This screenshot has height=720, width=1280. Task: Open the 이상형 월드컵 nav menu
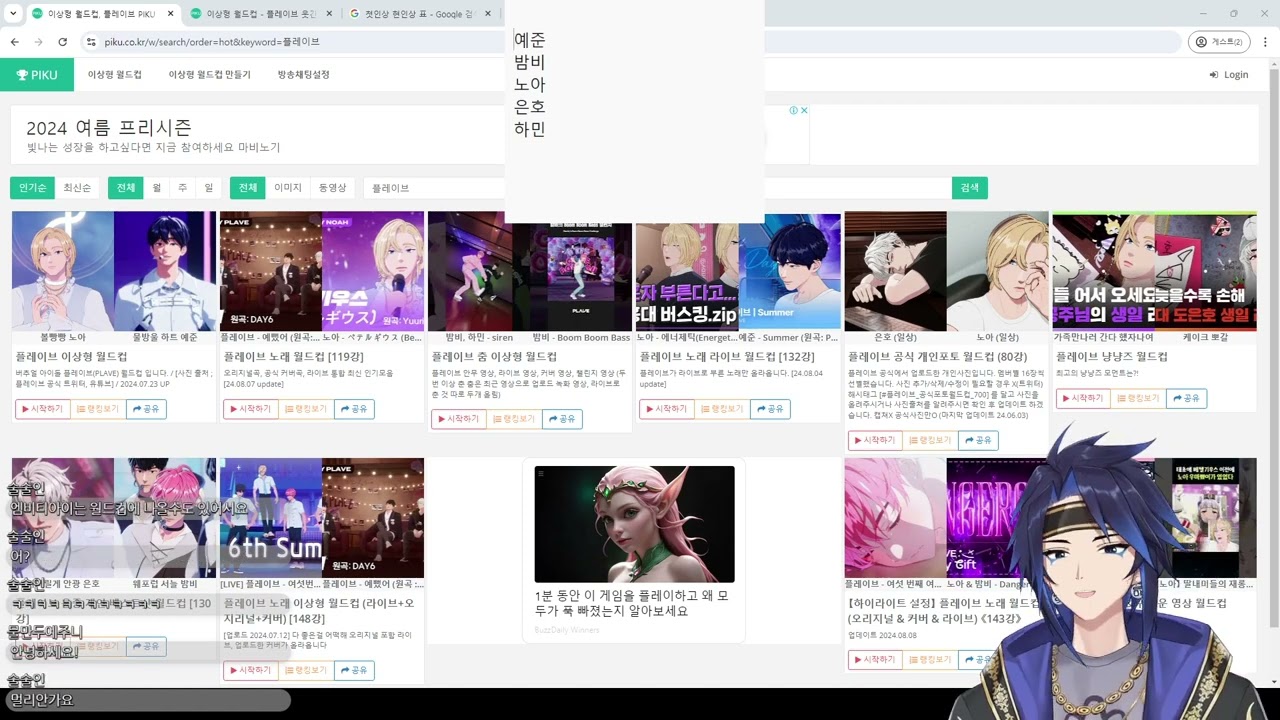[x=115, y=75]
